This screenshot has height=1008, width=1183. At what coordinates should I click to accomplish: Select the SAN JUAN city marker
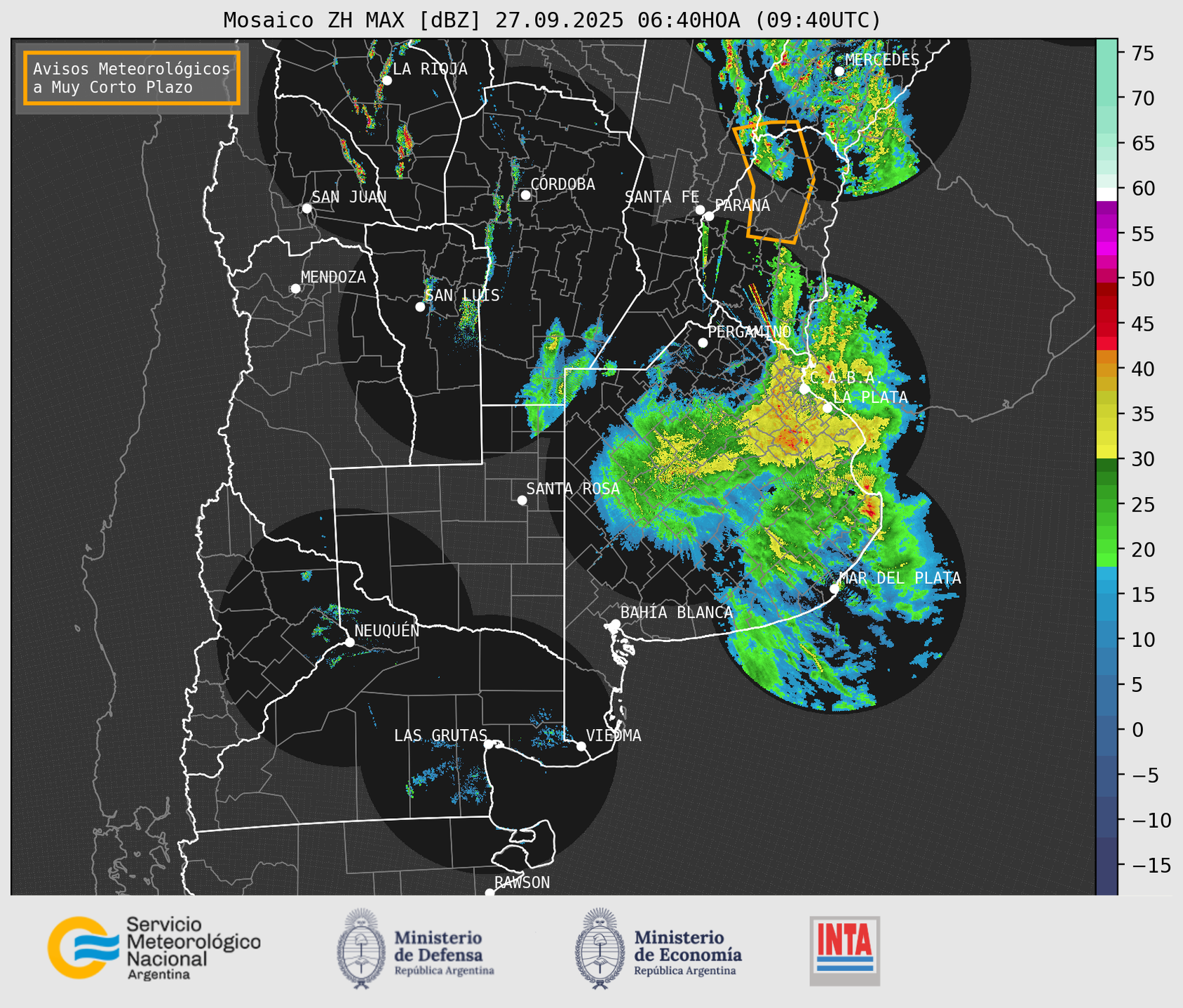[306, 208]
